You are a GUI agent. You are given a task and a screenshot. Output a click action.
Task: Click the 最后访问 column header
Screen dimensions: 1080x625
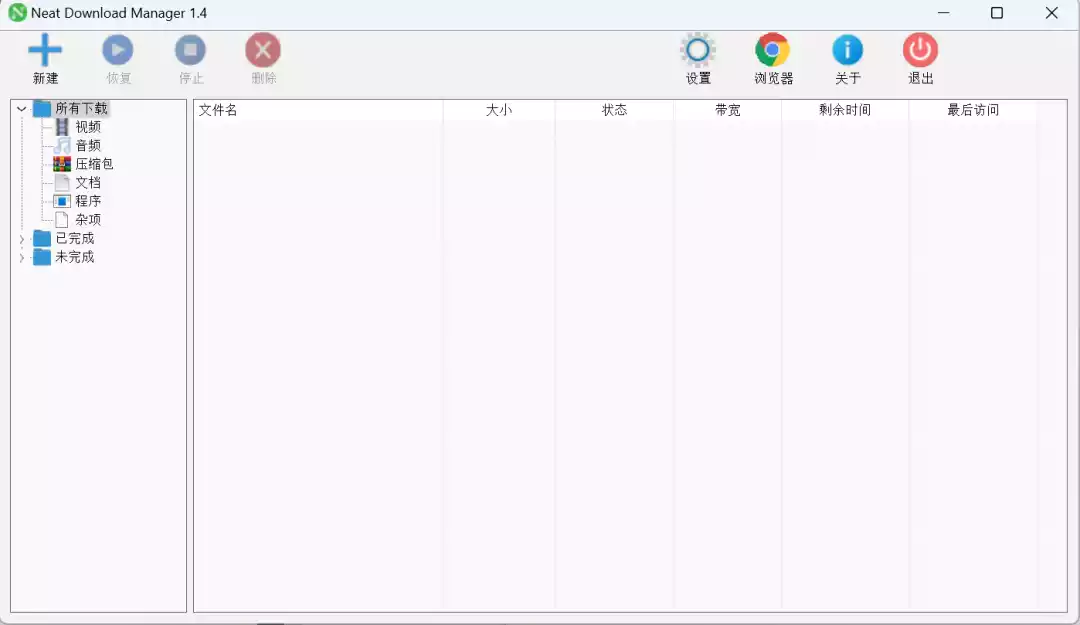972,110
